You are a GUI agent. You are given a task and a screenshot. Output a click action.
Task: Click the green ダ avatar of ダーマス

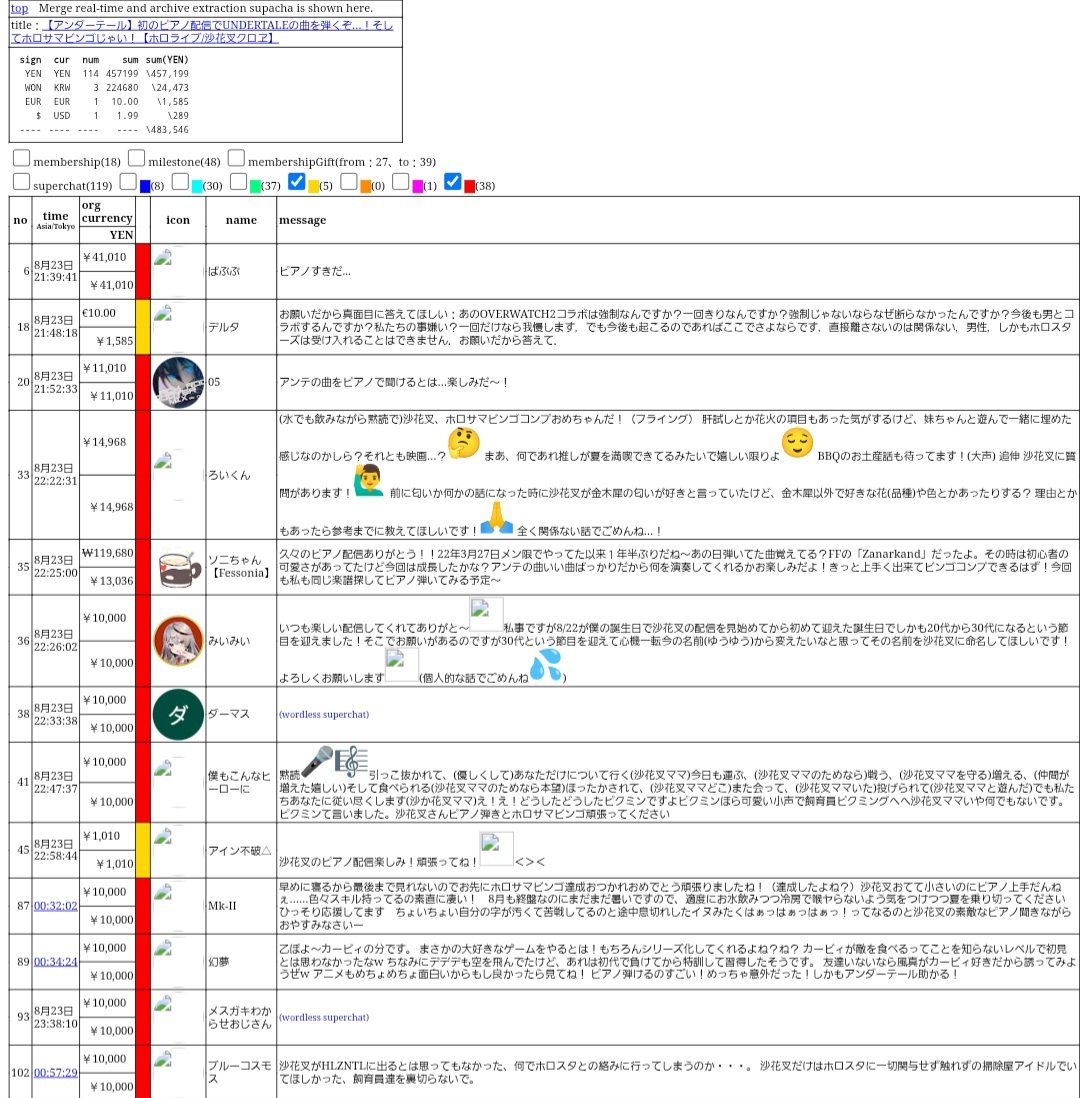[x=179, y=714]
